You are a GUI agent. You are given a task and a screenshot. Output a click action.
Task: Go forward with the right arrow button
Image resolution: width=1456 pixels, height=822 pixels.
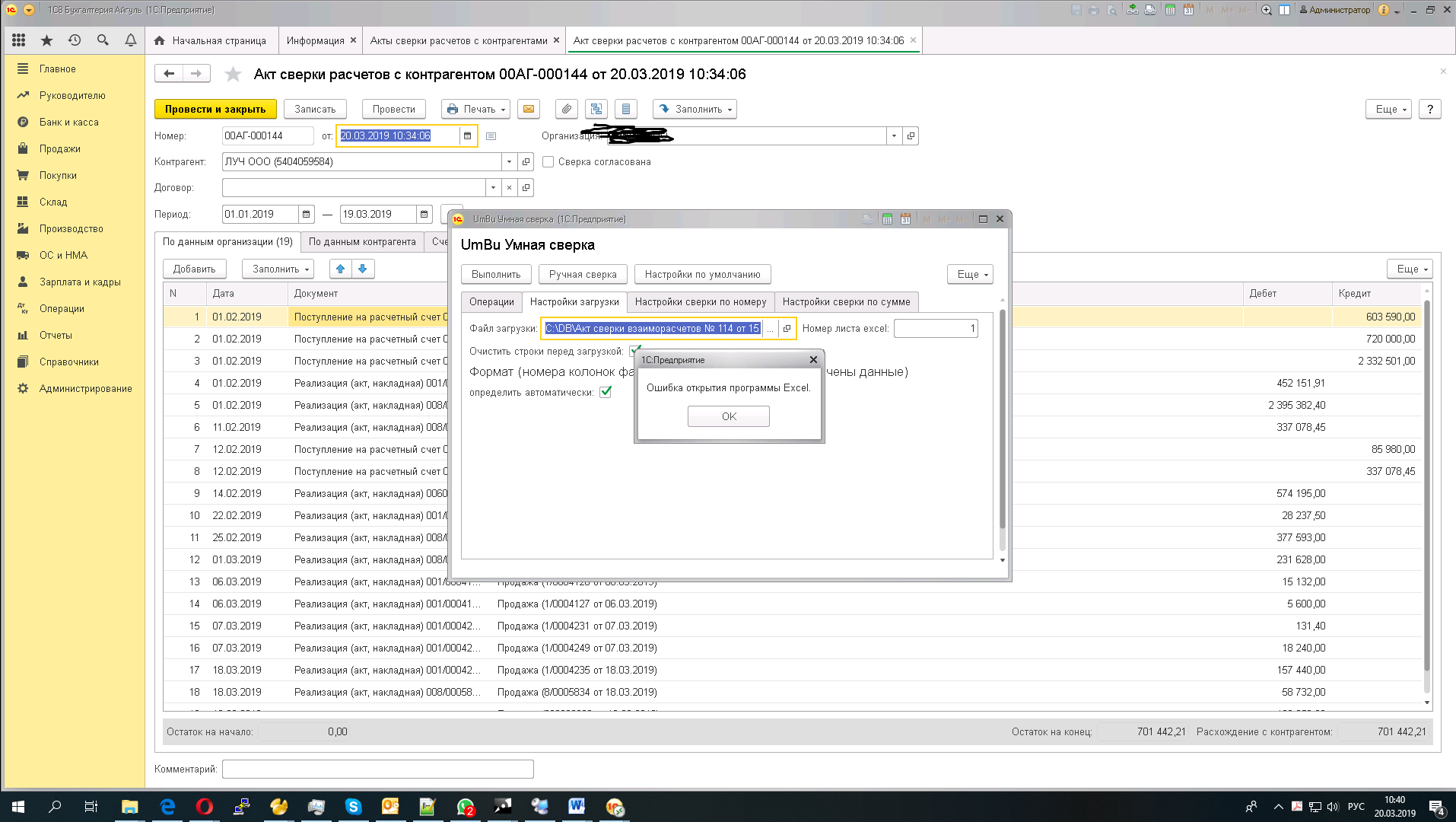click(196, 74)
